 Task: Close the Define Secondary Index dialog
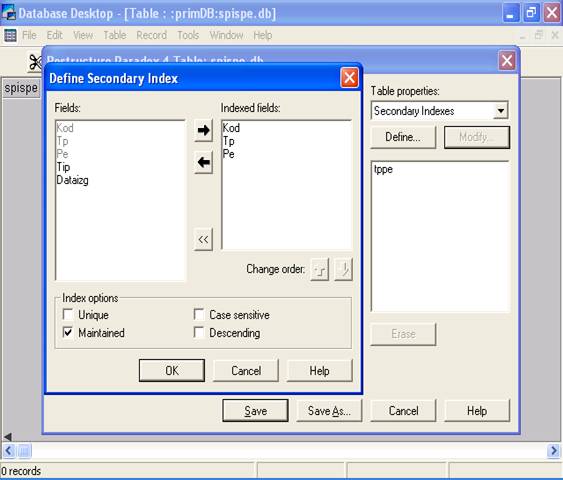point(349,78)
